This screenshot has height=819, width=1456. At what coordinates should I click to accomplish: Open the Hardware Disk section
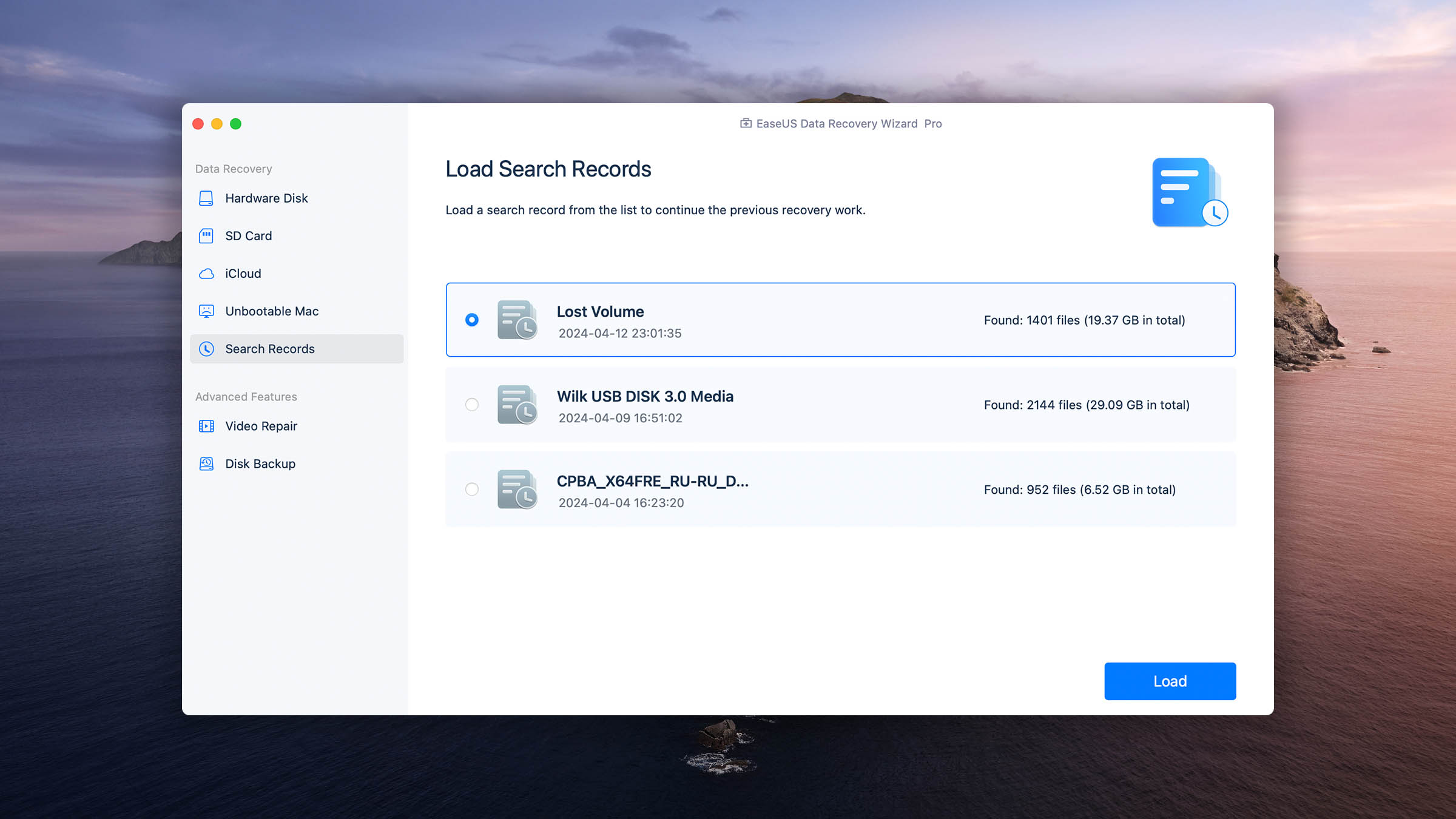[x=266, y=198]
